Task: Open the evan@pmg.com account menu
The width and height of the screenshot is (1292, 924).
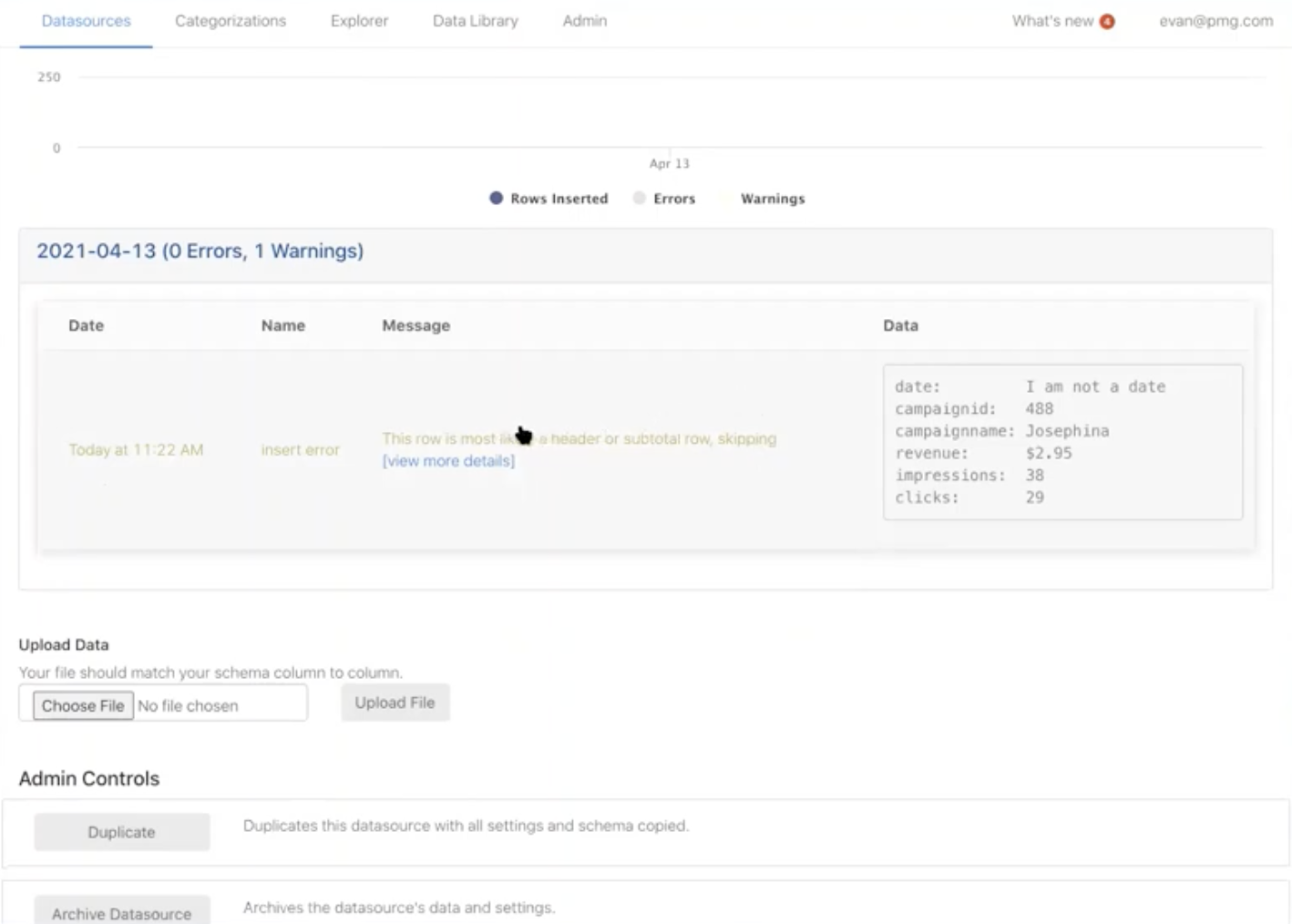Action: point(1215,21)
